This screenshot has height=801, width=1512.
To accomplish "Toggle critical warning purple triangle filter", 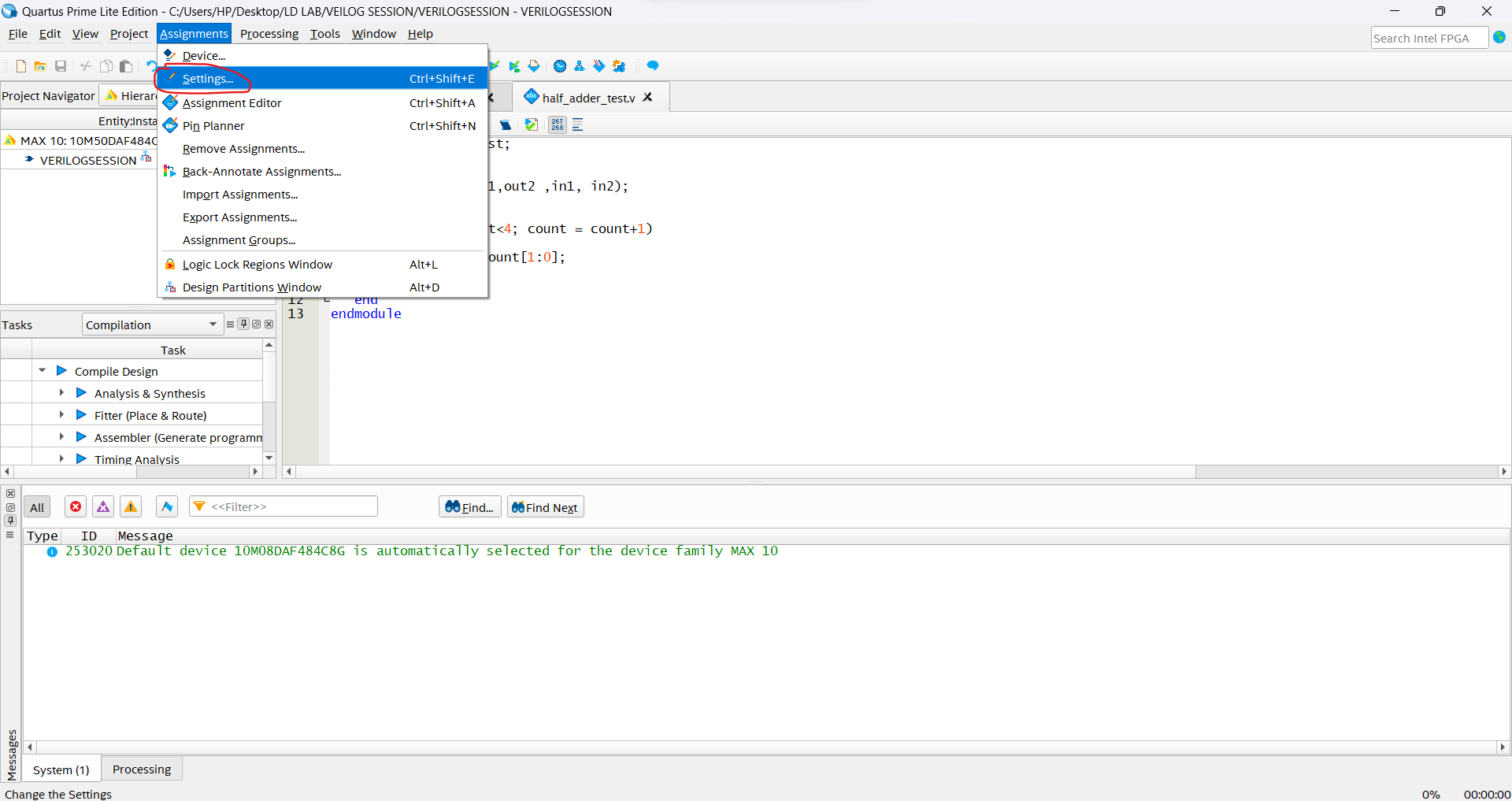I will (103, 506).
